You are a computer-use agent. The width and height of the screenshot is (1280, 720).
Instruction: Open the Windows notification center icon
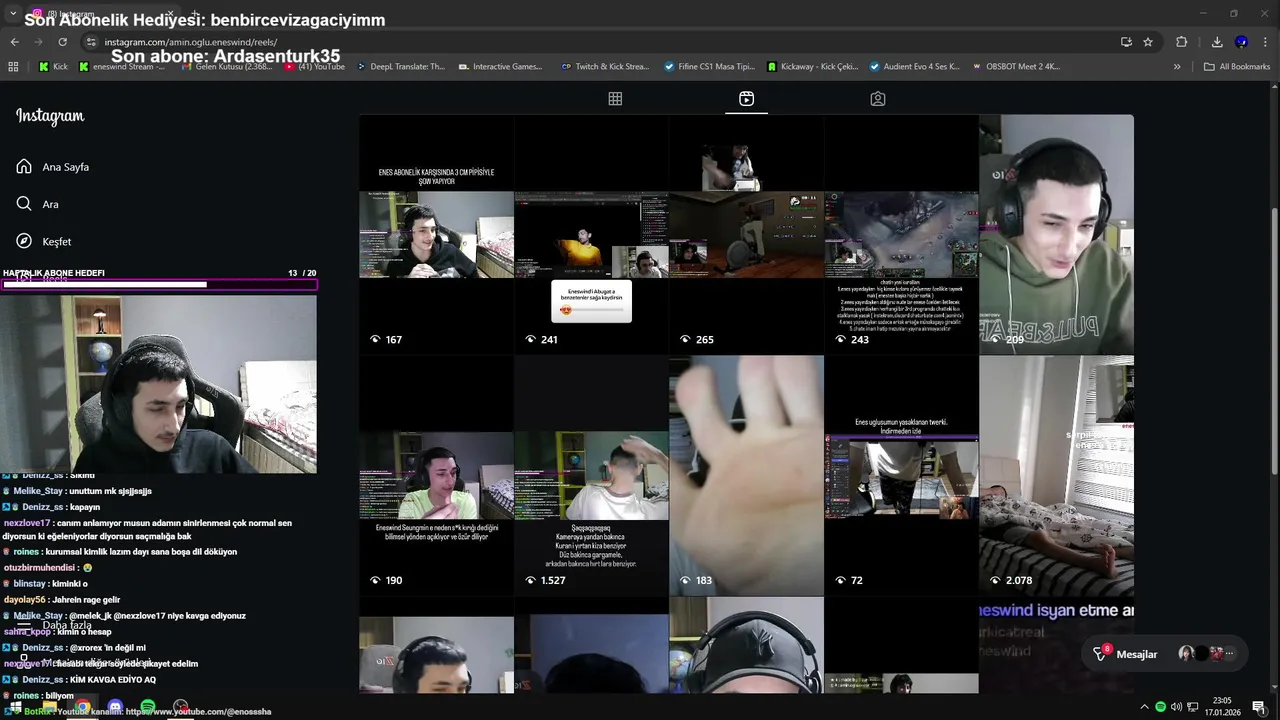coord(1259,707)
